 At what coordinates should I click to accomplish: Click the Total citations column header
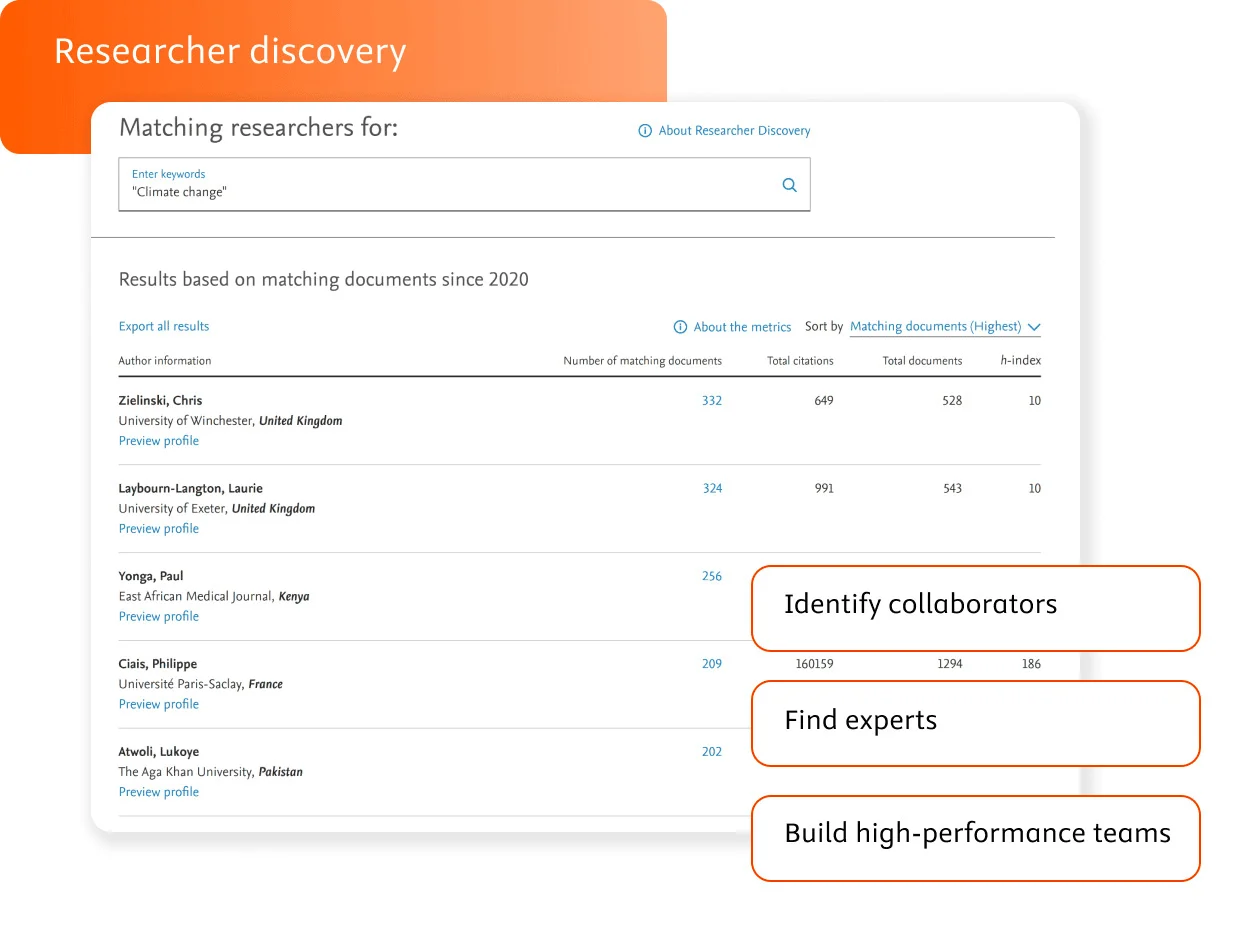[x=800, y=360]
